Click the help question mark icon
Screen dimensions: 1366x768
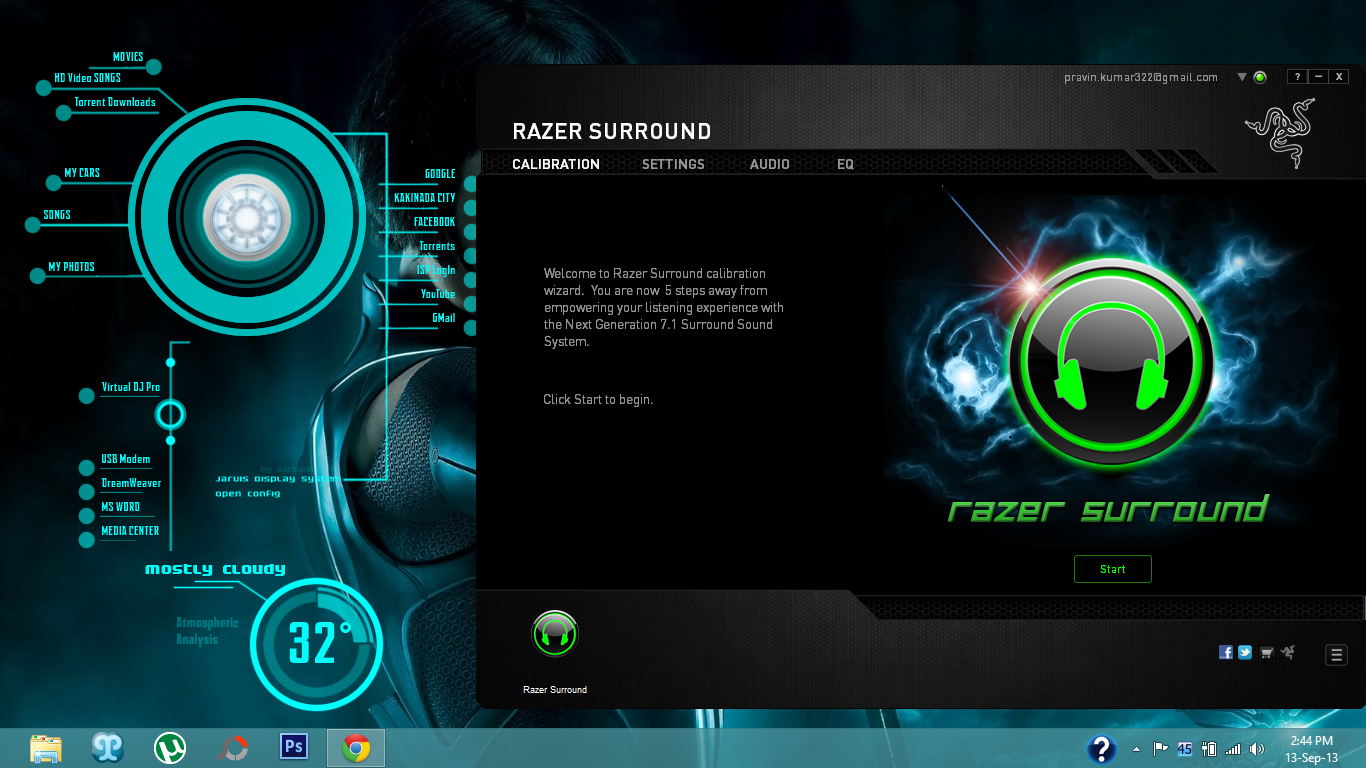tap(1297, 76)
